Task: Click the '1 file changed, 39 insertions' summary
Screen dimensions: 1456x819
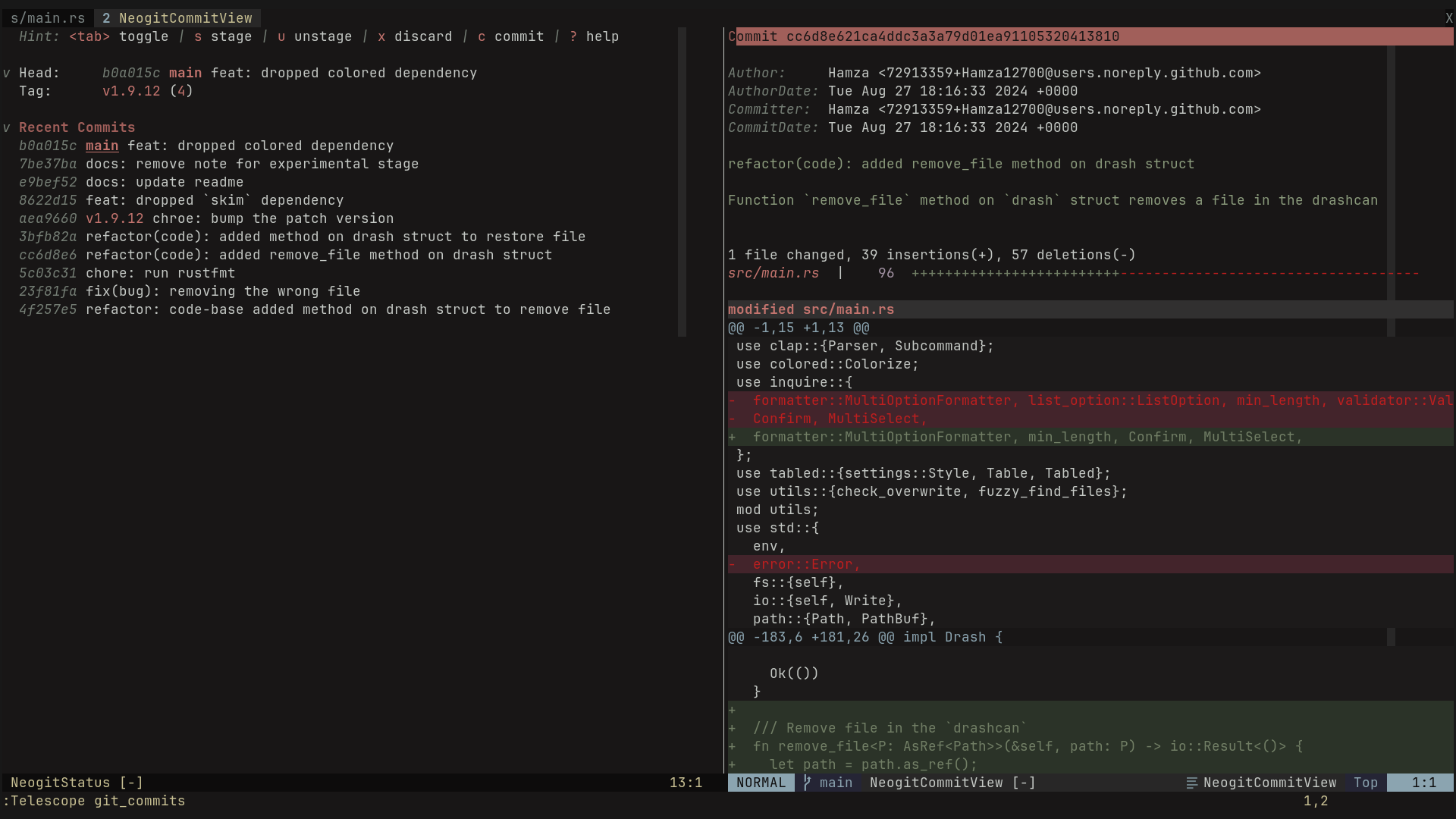Action: pyautogui.click(x=932, y=255)
